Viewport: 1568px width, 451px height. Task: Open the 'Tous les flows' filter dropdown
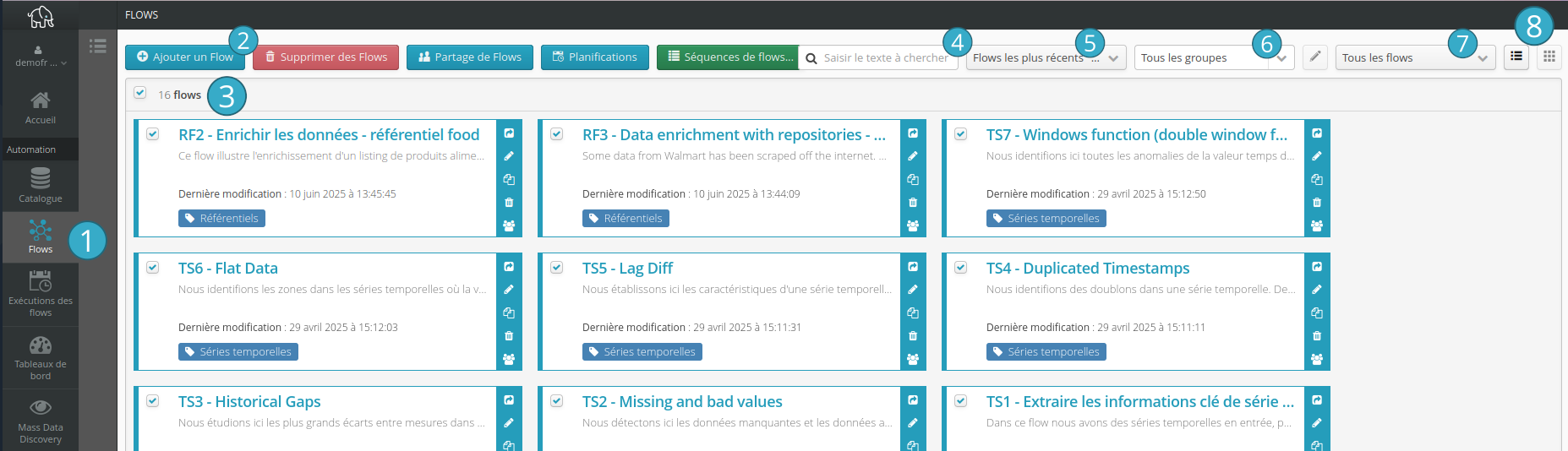[1415, 57]
